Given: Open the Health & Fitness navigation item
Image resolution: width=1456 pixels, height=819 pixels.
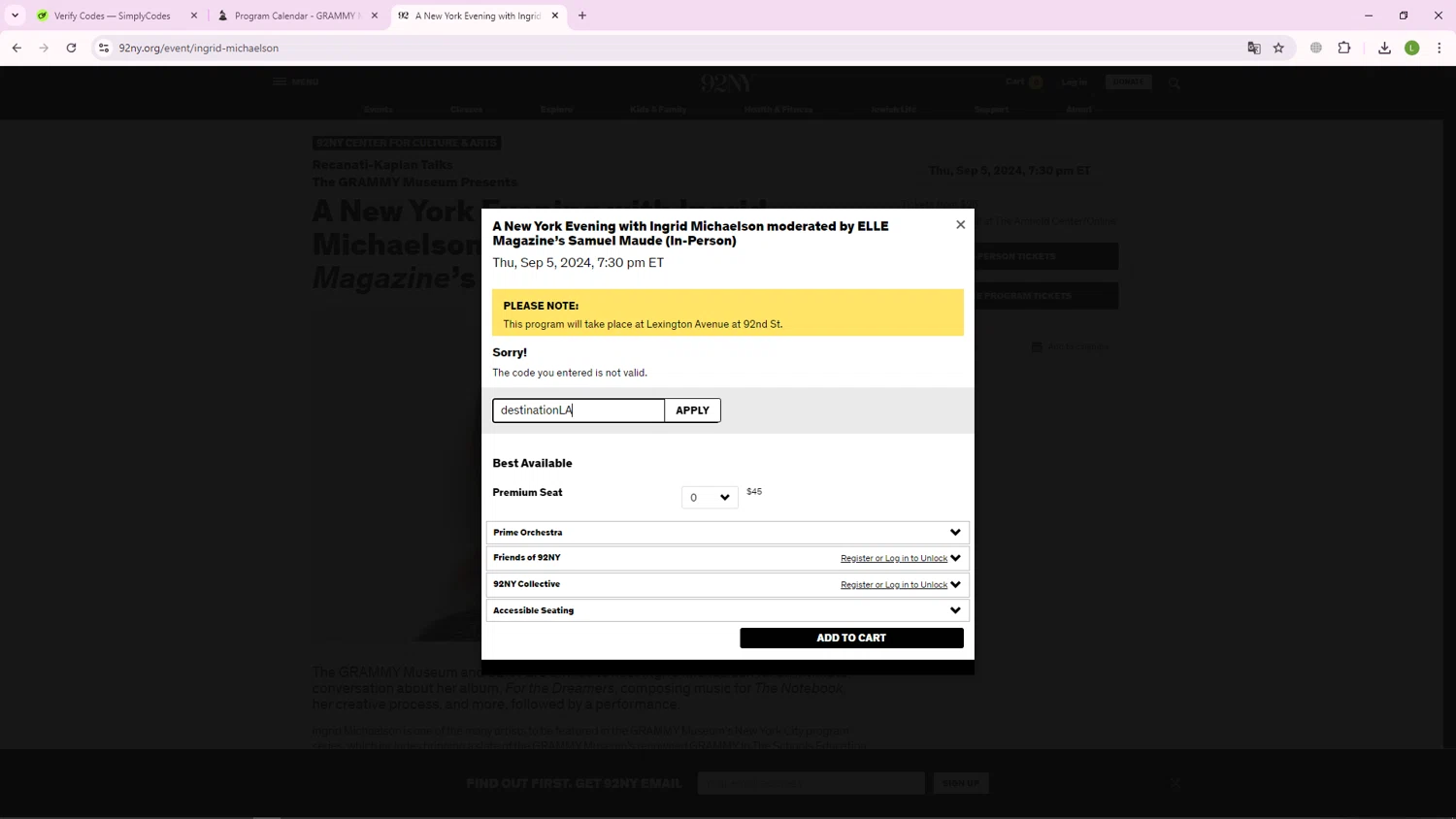Looking at the screenshot, I should coord(778,110).
